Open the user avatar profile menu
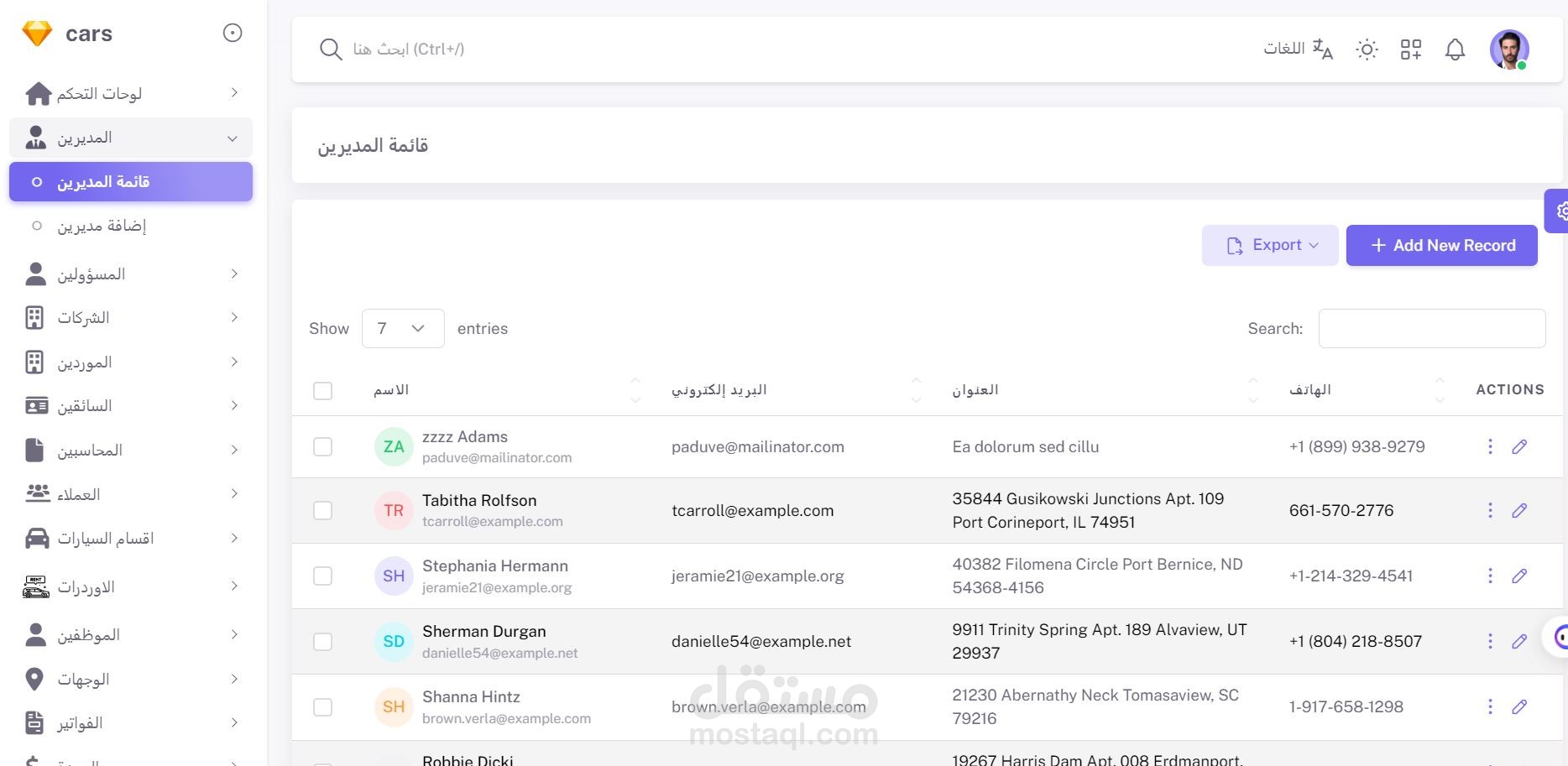Image resolution: width=1568 pixels, height=766 pixels. 1509,50
